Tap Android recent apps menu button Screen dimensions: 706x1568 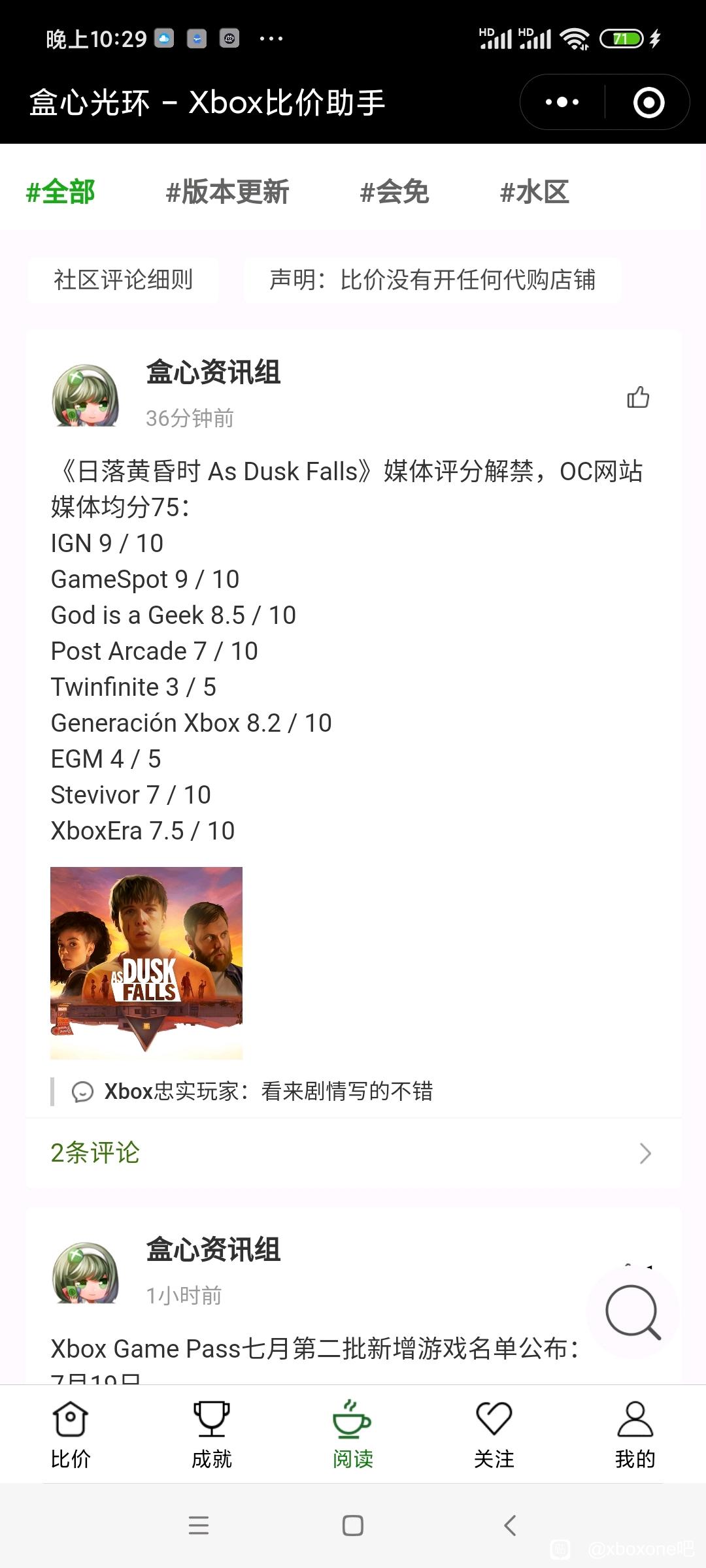(x=199, y=1526)
